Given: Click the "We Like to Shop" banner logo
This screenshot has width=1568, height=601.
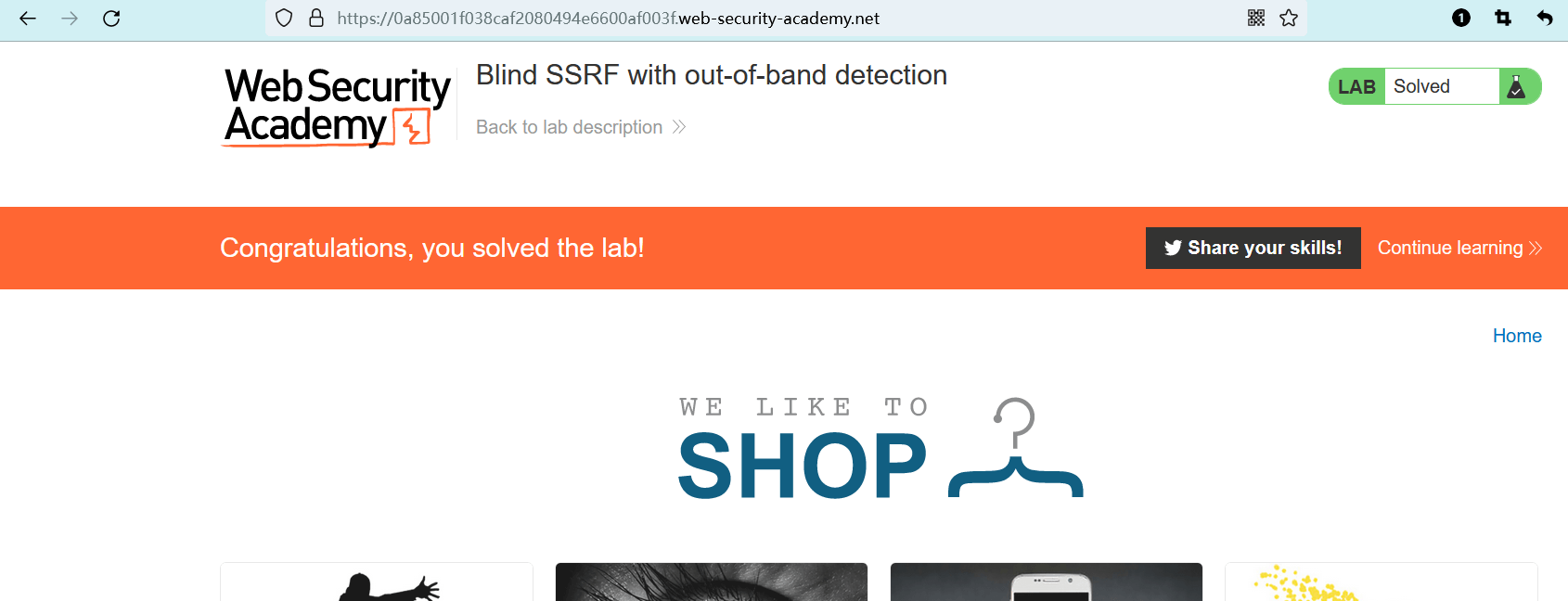Looking at the screenshot, I should click(x=880, y=449).
